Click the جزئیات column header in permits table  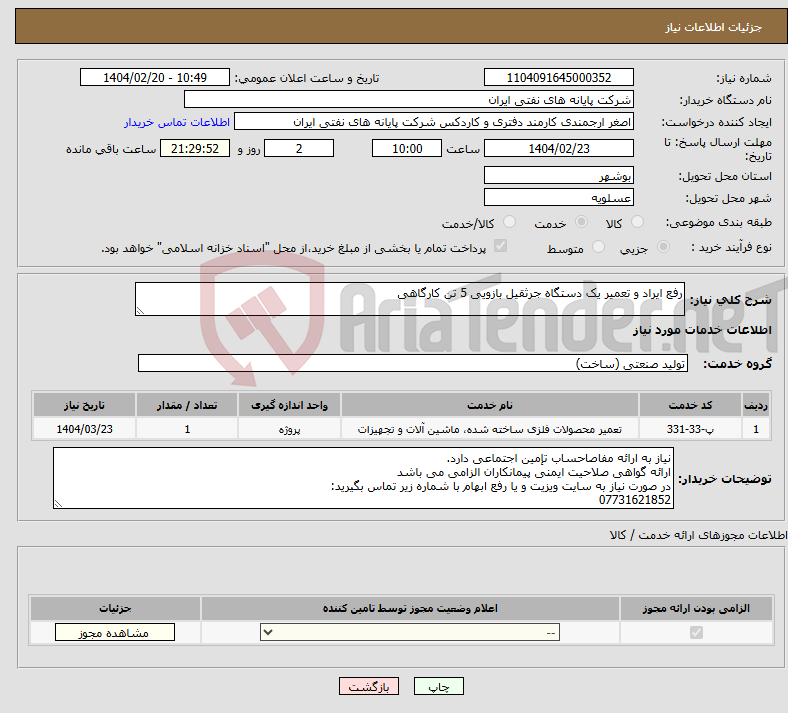coord(115,608)
